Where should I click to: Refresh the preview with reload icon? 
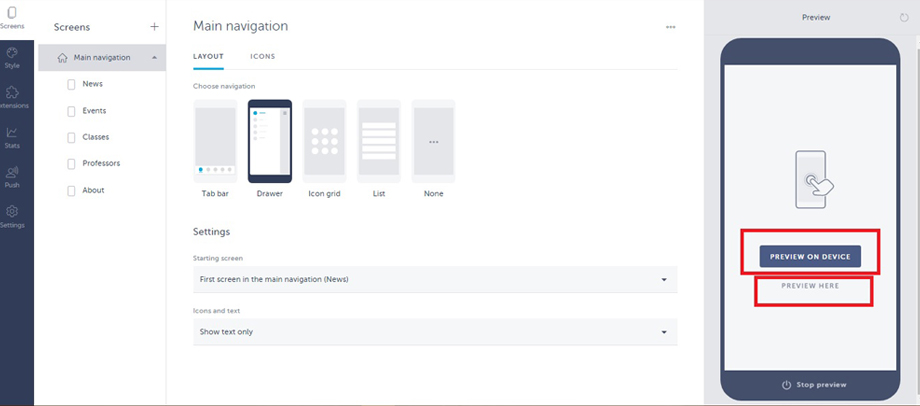(x=904, y=18)
